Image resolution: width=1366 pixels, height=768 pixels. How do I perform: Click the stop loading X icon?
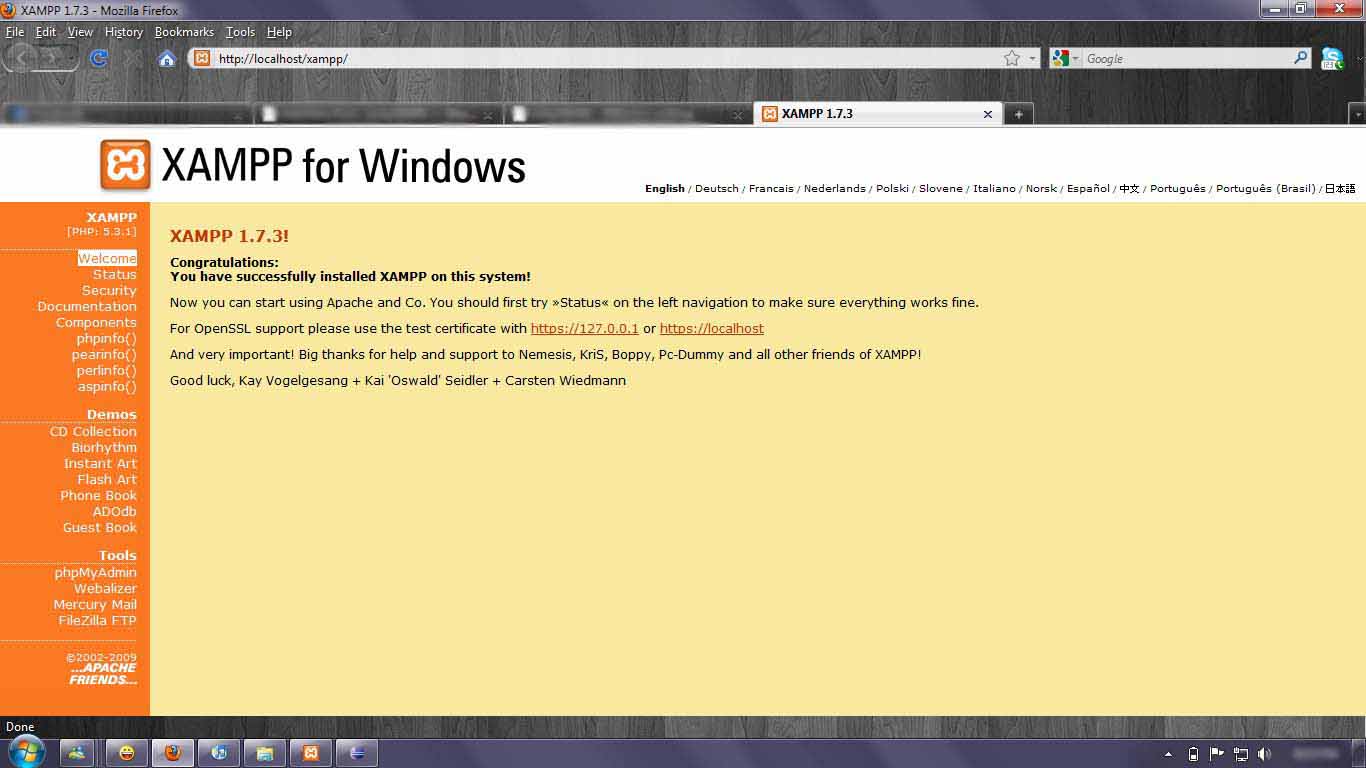click(132, 58)
